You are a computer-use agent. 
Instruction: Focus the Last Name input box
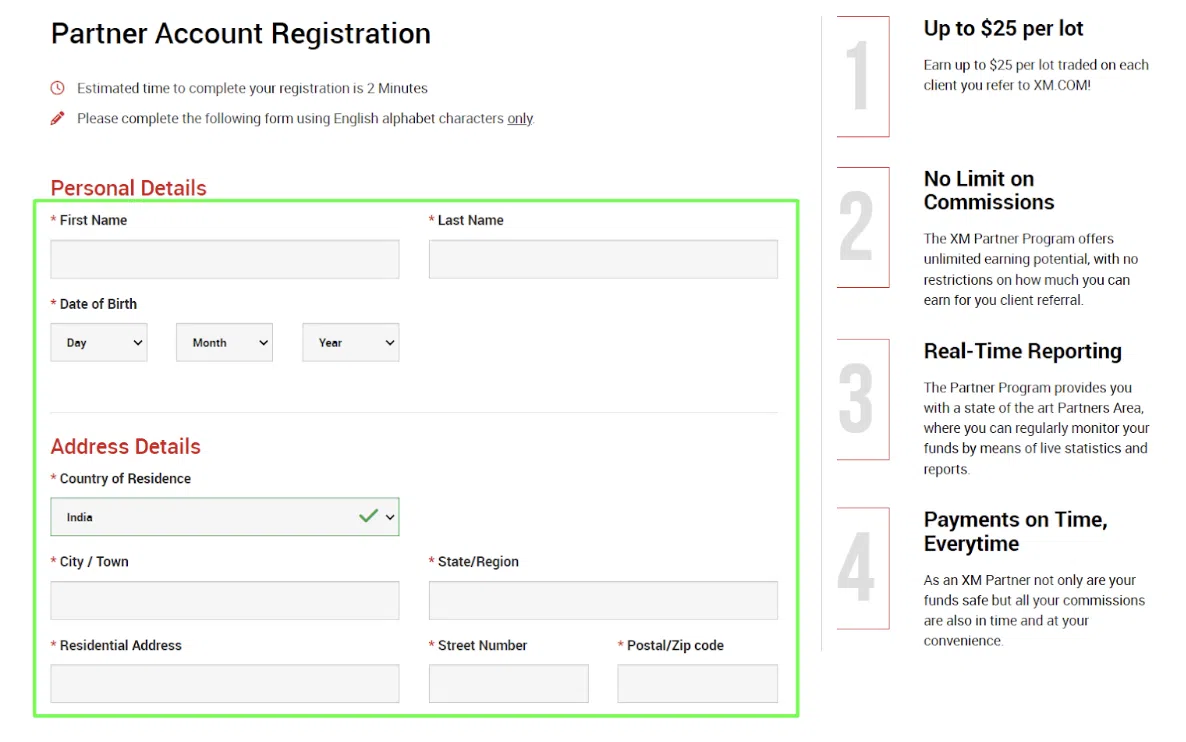tap(603, 259)
